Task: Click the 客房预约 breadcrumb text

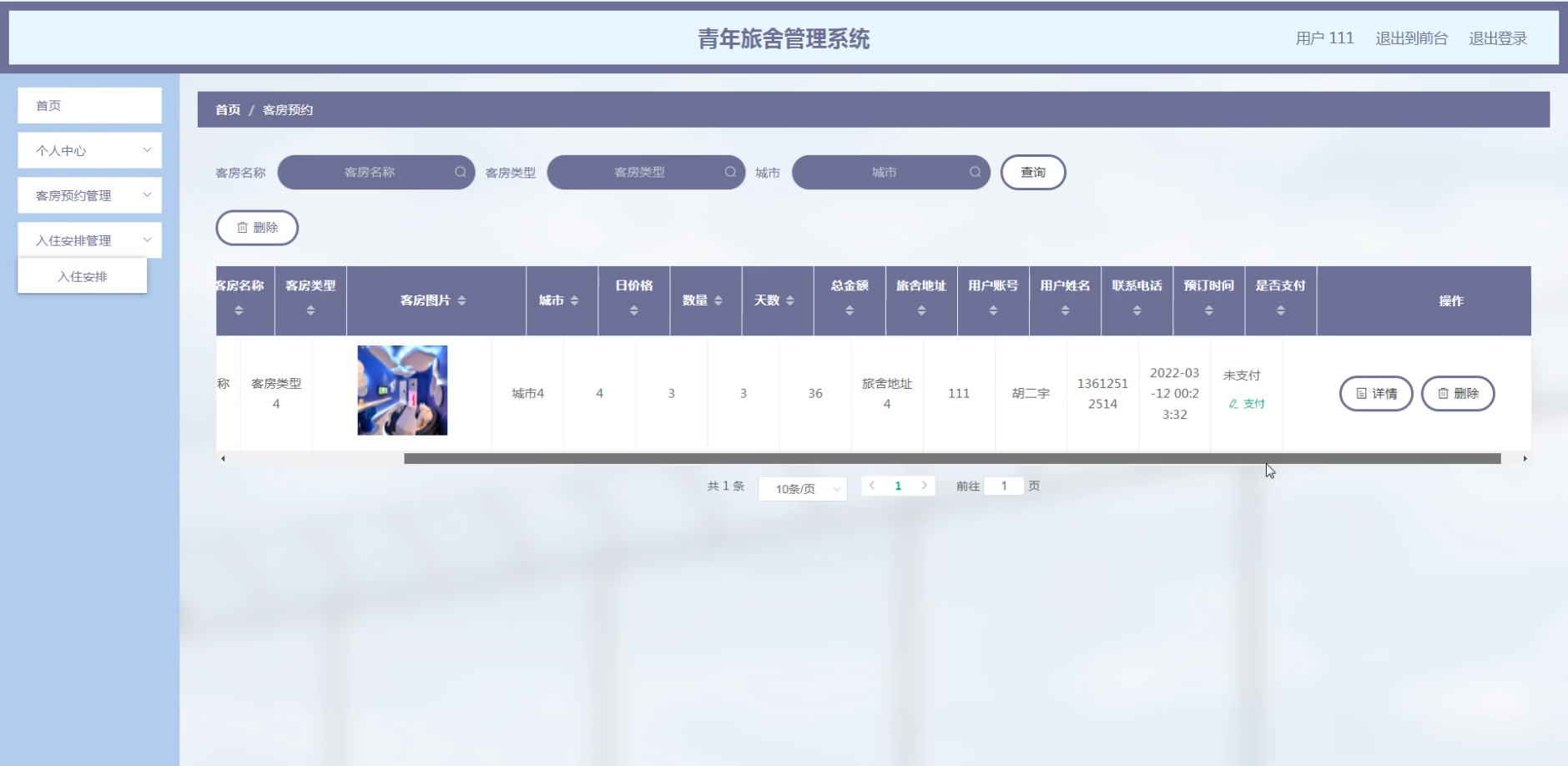Action: click(288, 109)
